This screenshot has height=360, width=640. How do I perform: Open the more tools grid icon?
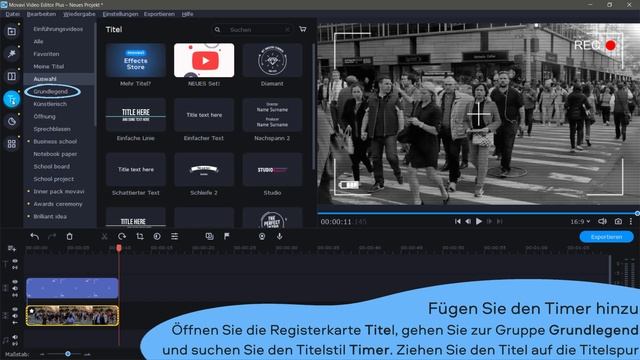tap(11, 144)
